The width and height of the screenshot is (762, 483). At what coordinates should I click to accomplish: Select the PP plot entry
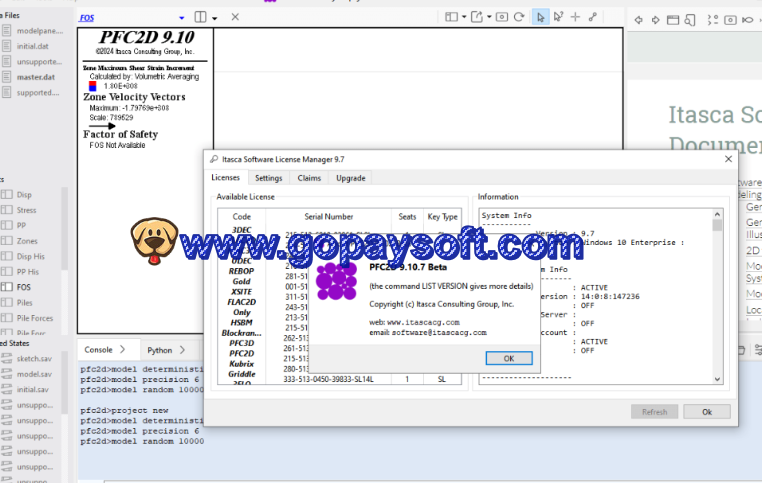coord(21,225)
